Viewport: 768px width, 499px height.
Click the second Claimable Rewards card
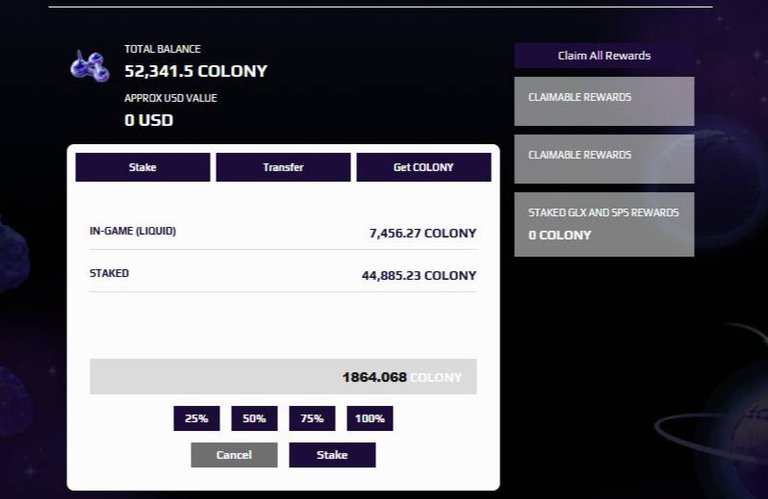tap(604, 159)
